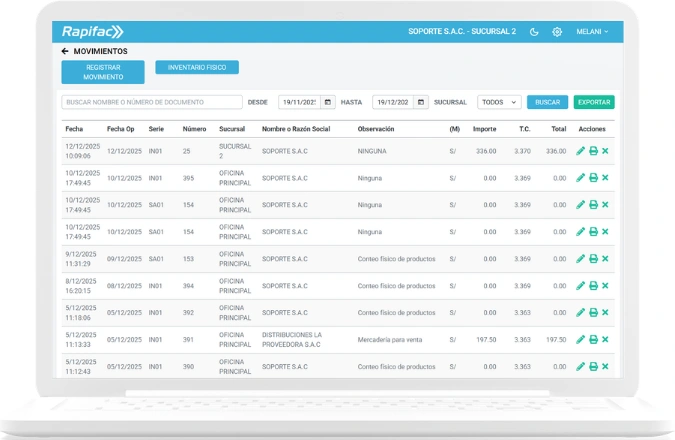Click the REGISTRAR MOVIMIENTO button
This screenshot has width=675, height=440.
coord(103,72)
